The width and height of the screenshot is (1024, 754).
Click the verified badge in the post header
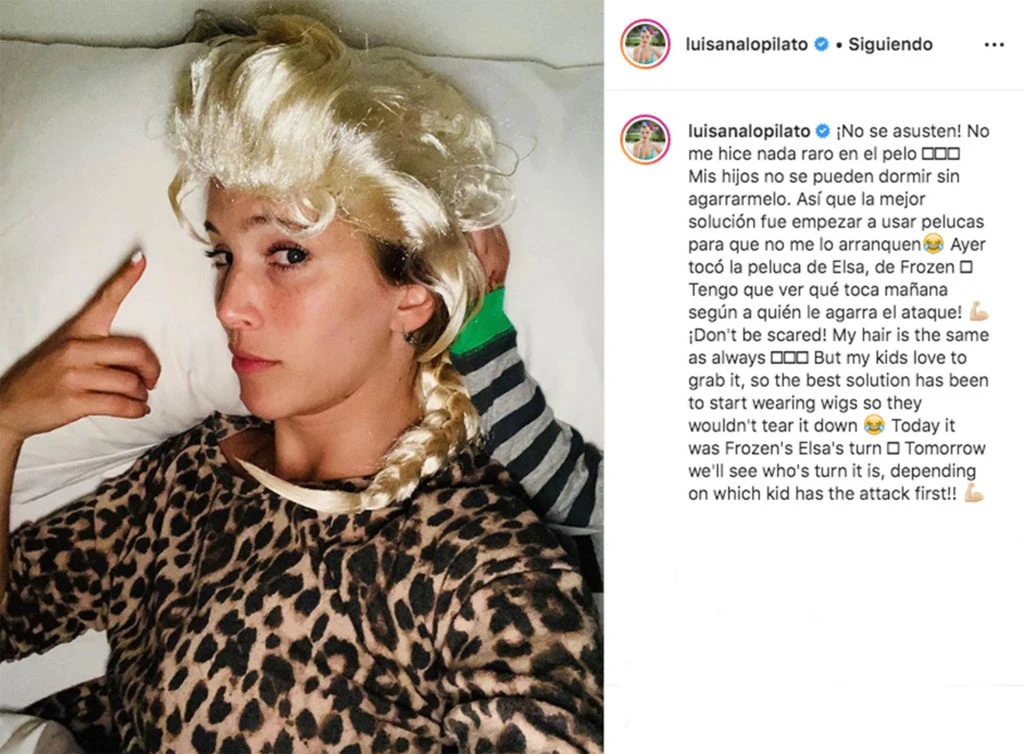(822, 44)
